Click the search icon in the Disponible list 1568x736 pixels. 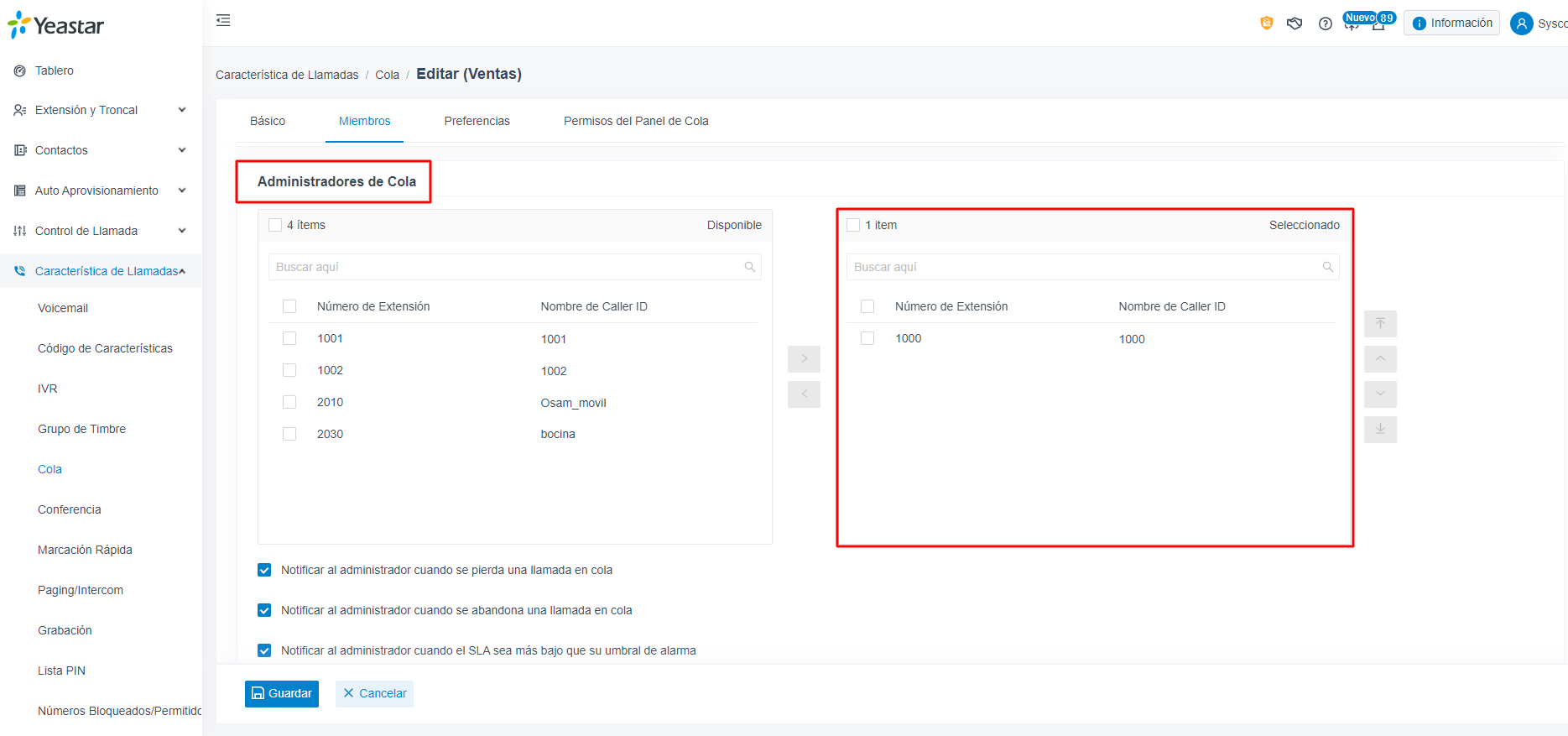click(x=750, y=267)
